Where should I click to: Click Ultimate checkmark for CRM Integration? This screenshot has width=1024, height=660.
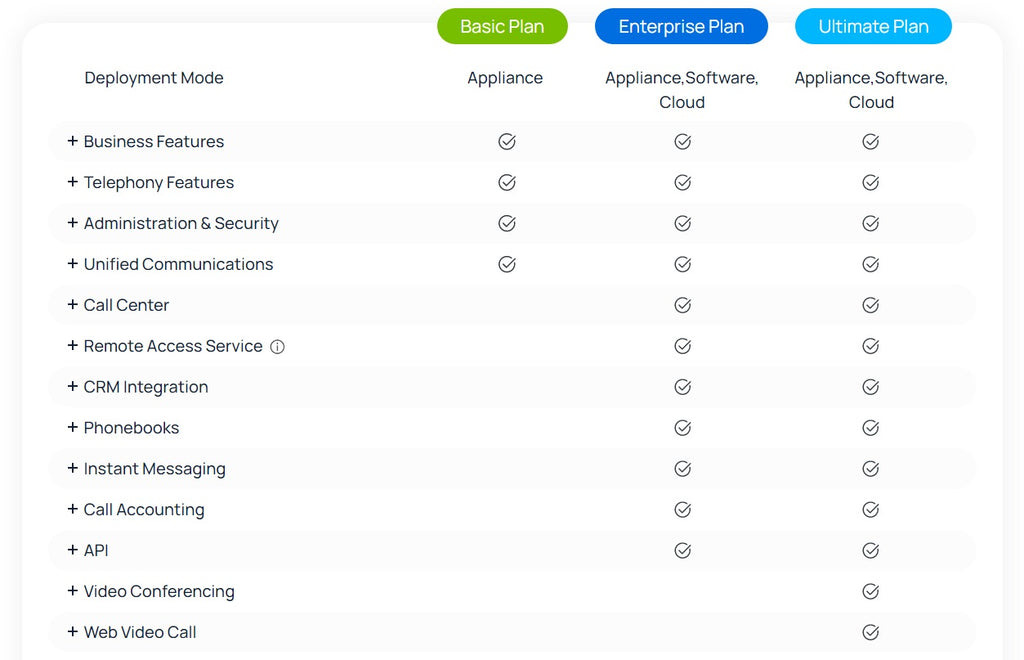coord(871,387)
